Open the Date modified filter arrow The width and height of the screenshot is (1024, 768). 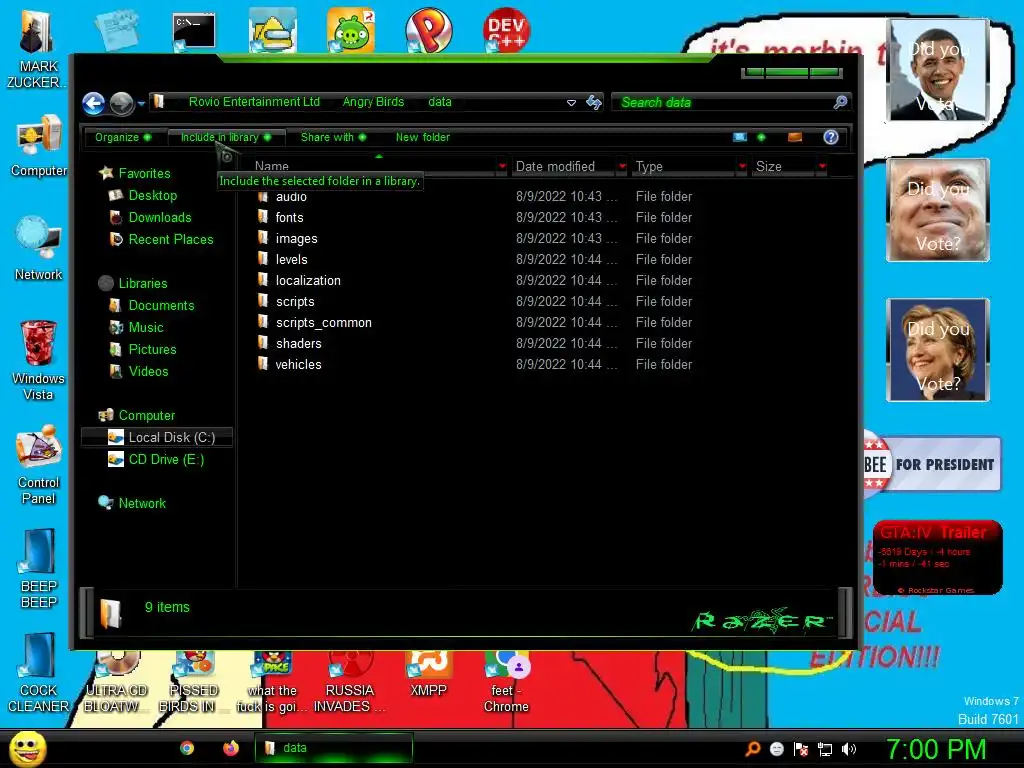coord(622,167)
